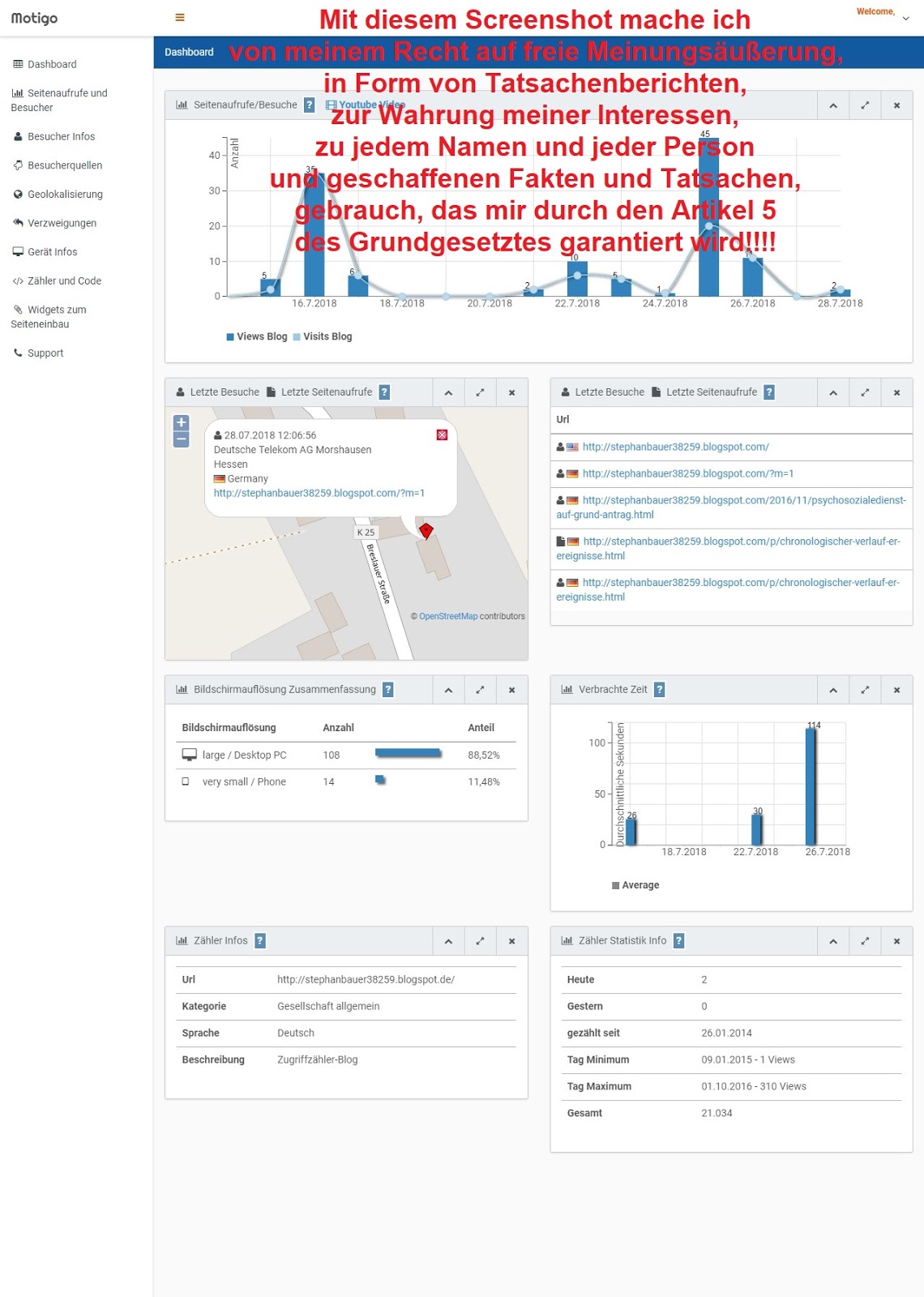Expand Zähler Infos panel to fullscreen
Image resolution: width=924 pixels, height=1297 pixels.
480,941
